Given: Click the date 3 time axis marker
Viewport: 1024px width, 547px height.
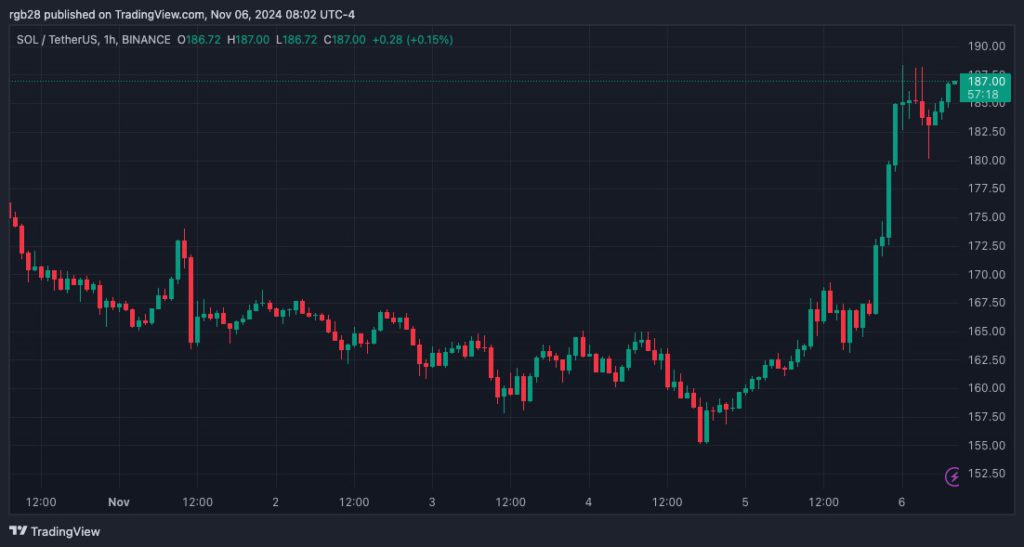Looking at the screenshot, I should (x=432, y=502).
